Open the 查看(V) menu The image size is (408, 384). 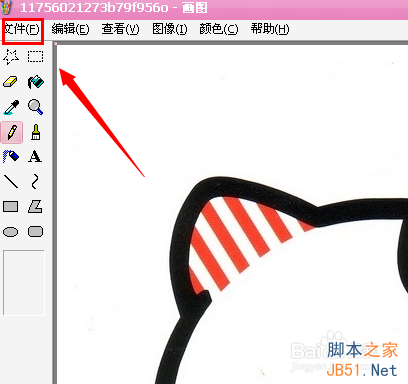tap(120, 29)
